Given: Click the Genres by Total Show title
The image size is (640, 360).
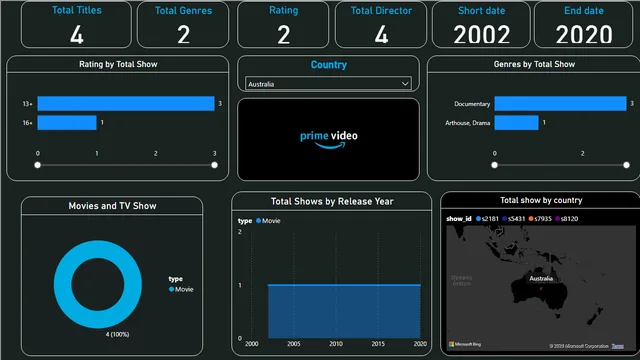Looking at the screenshot, I should click(534, 64).
